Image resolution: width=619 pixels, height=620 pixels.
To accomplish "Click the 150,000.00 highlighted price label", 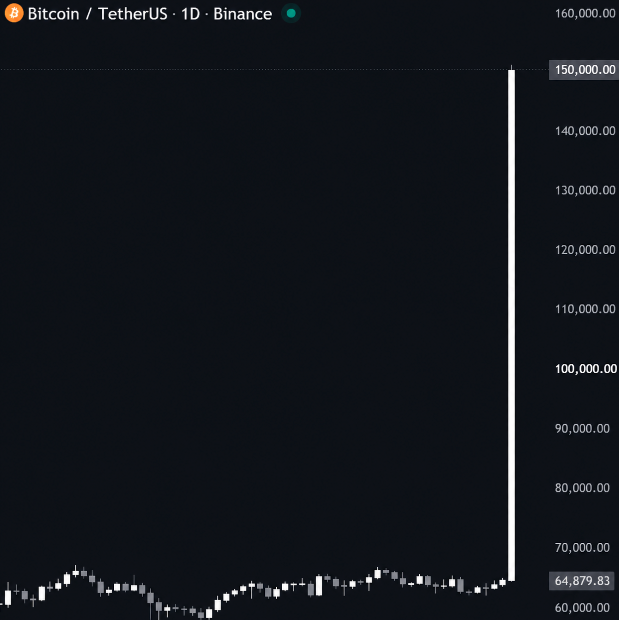I will point(584,70).
